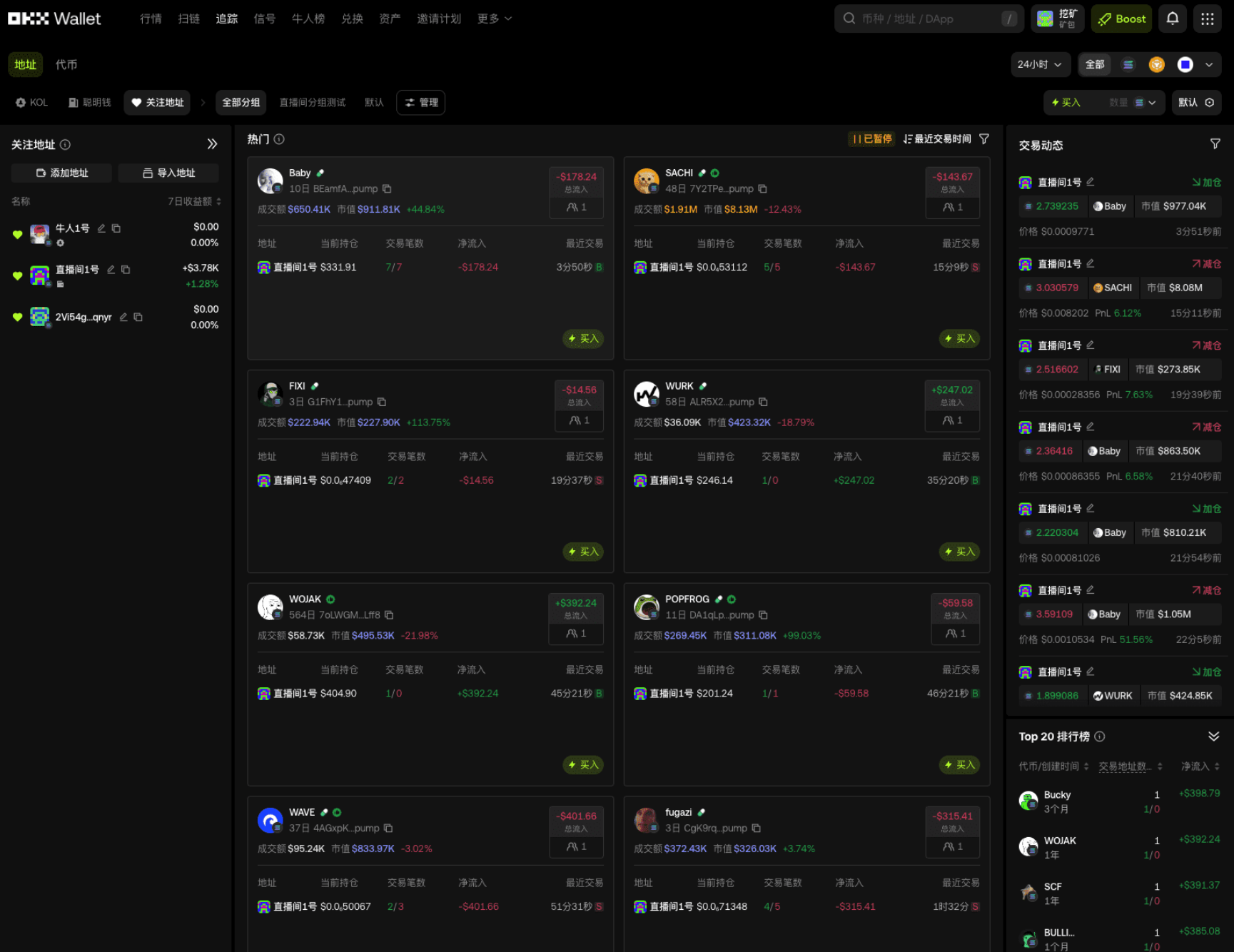Toggle the paused live feed indicator
This screenshot has height=952, width=1234.
coord(871,139)
